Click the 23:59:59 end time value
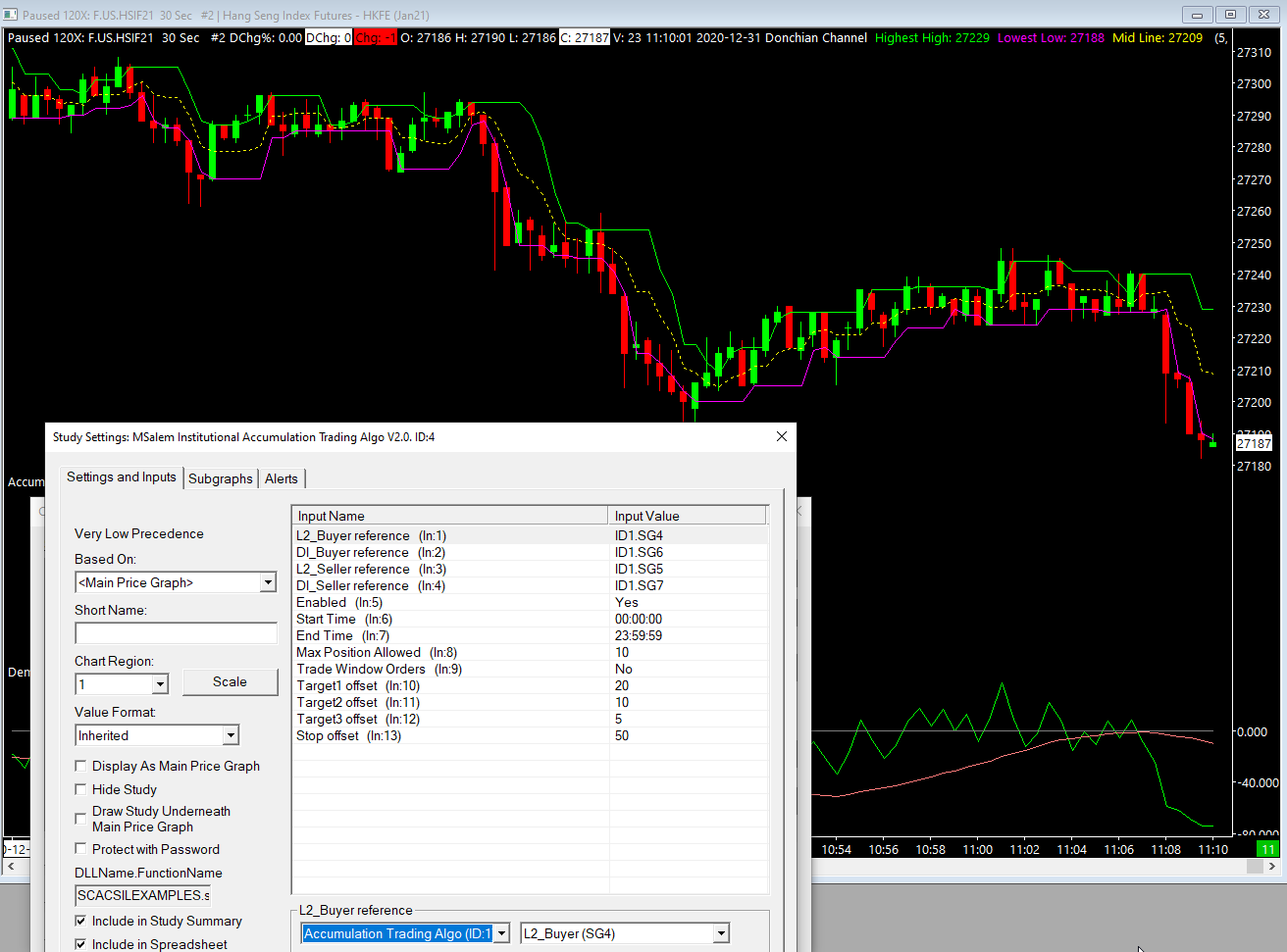The width and height of the screenshot is (1287, 952). pyautogui.click(x=639, y=635)
